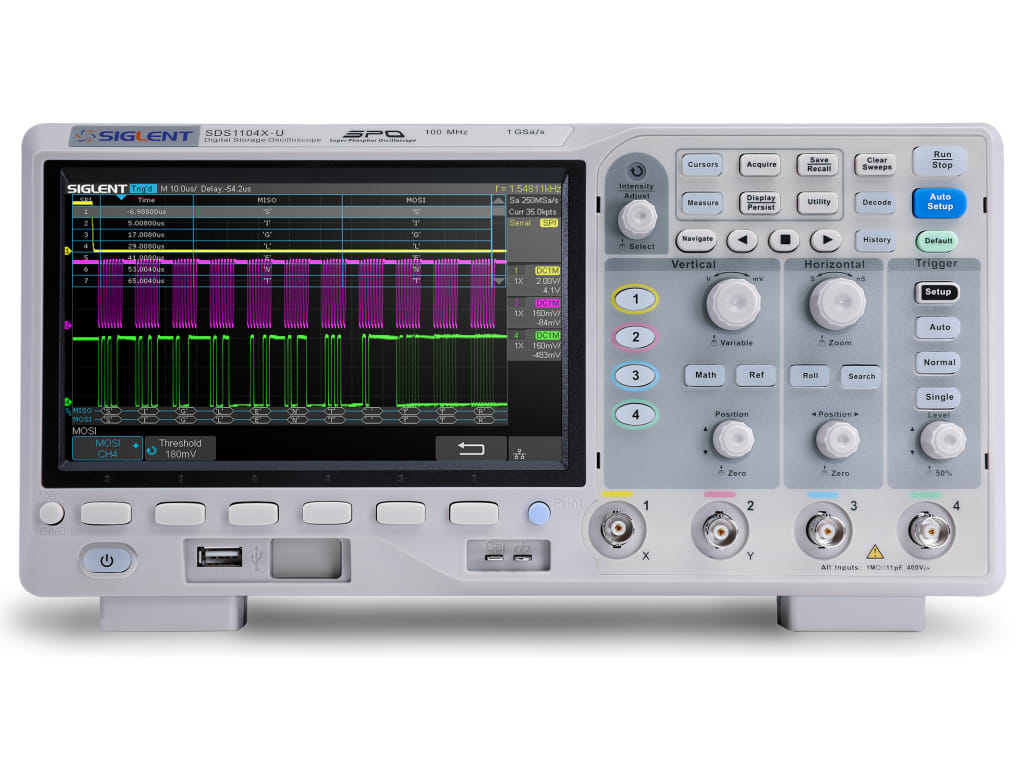1024x768 pixels.
Task: Toggle the Run Stop acquisition button
Action: click(941, 160)
